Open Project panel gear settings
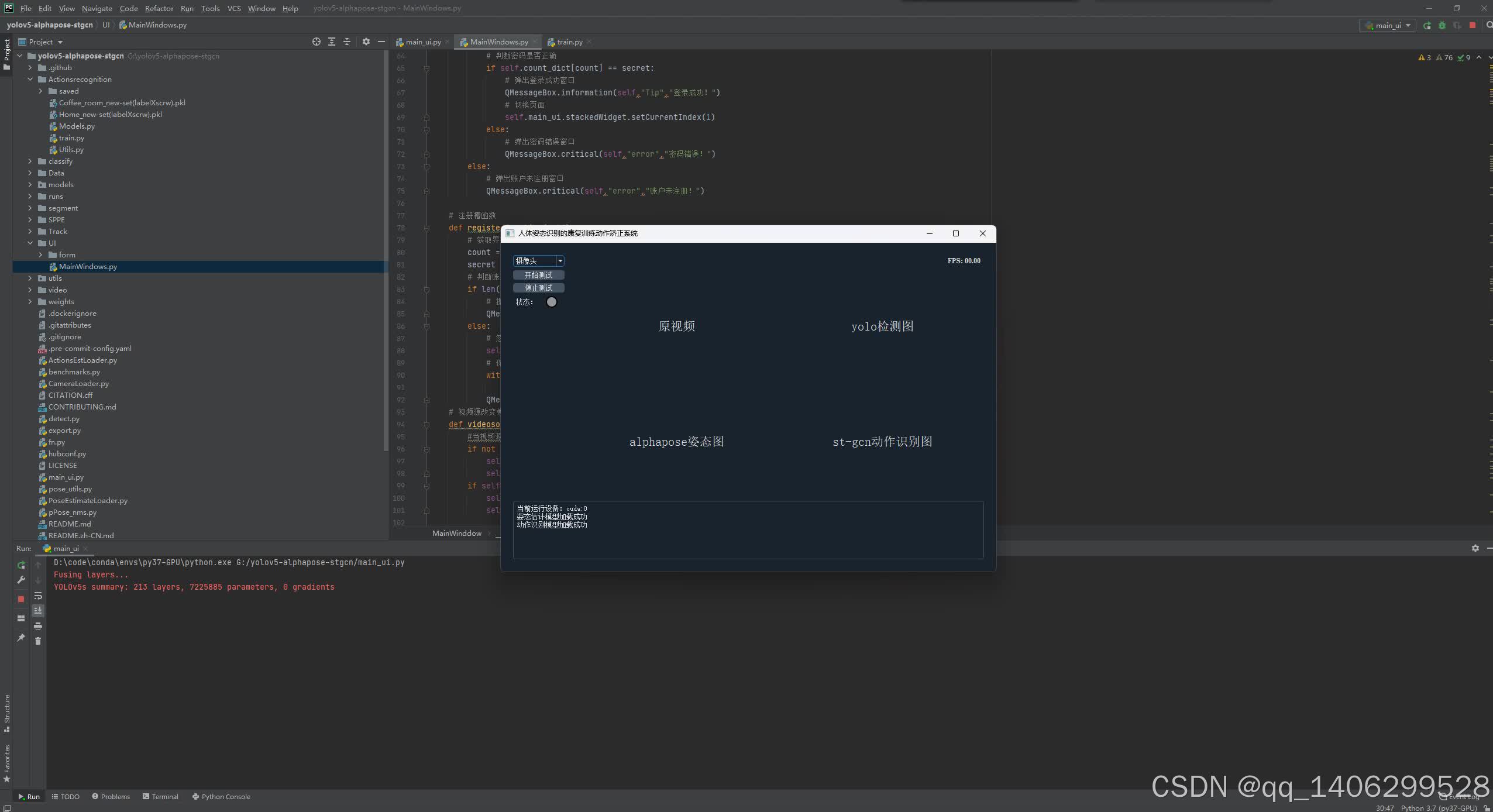 pyautogui.click(x=366, y=42)
